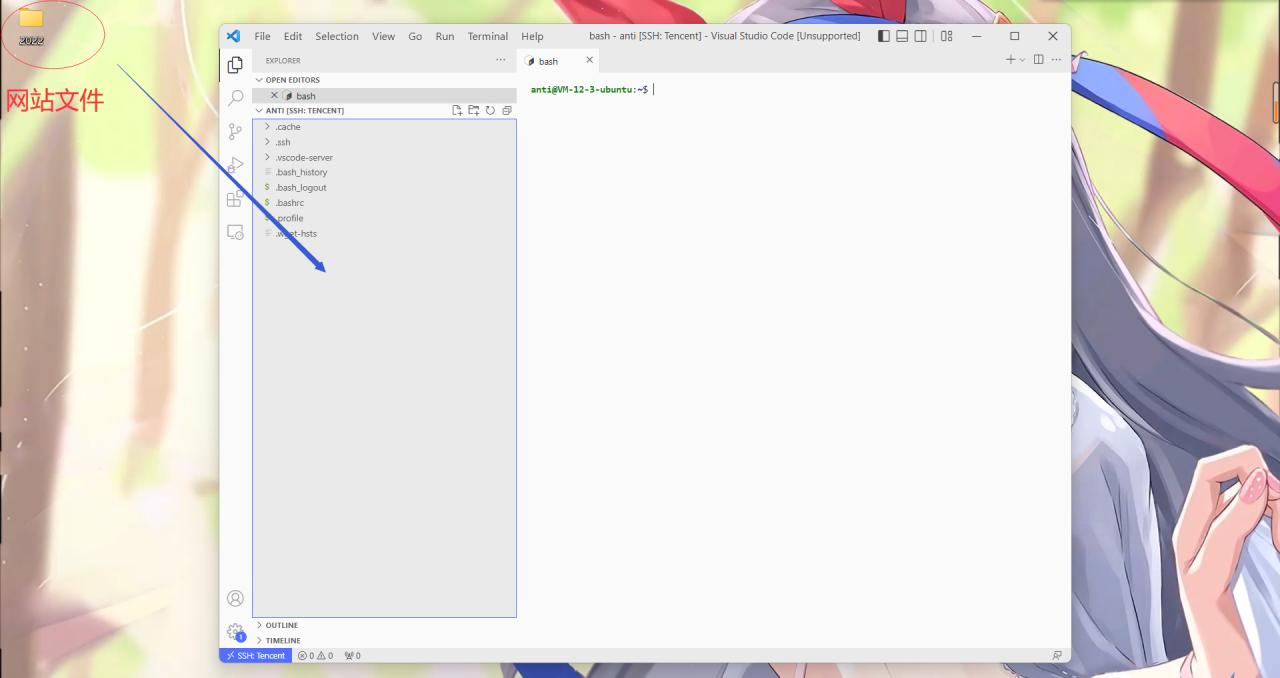Open the File menu
Image resolution: width=1280 pixels, height=678 pixels.
(262, 36)
